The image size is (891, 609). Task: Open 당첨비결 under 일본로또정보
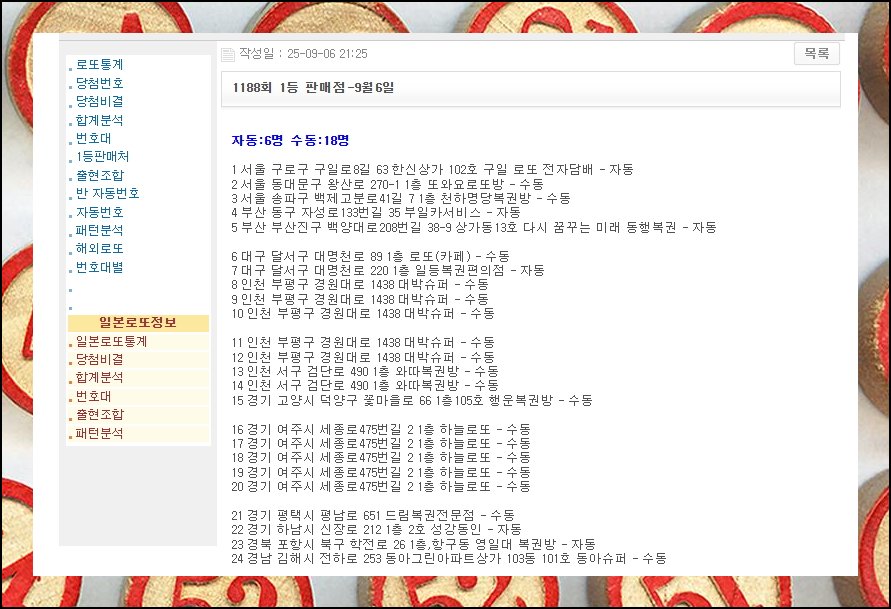click(x=99, y=359)
